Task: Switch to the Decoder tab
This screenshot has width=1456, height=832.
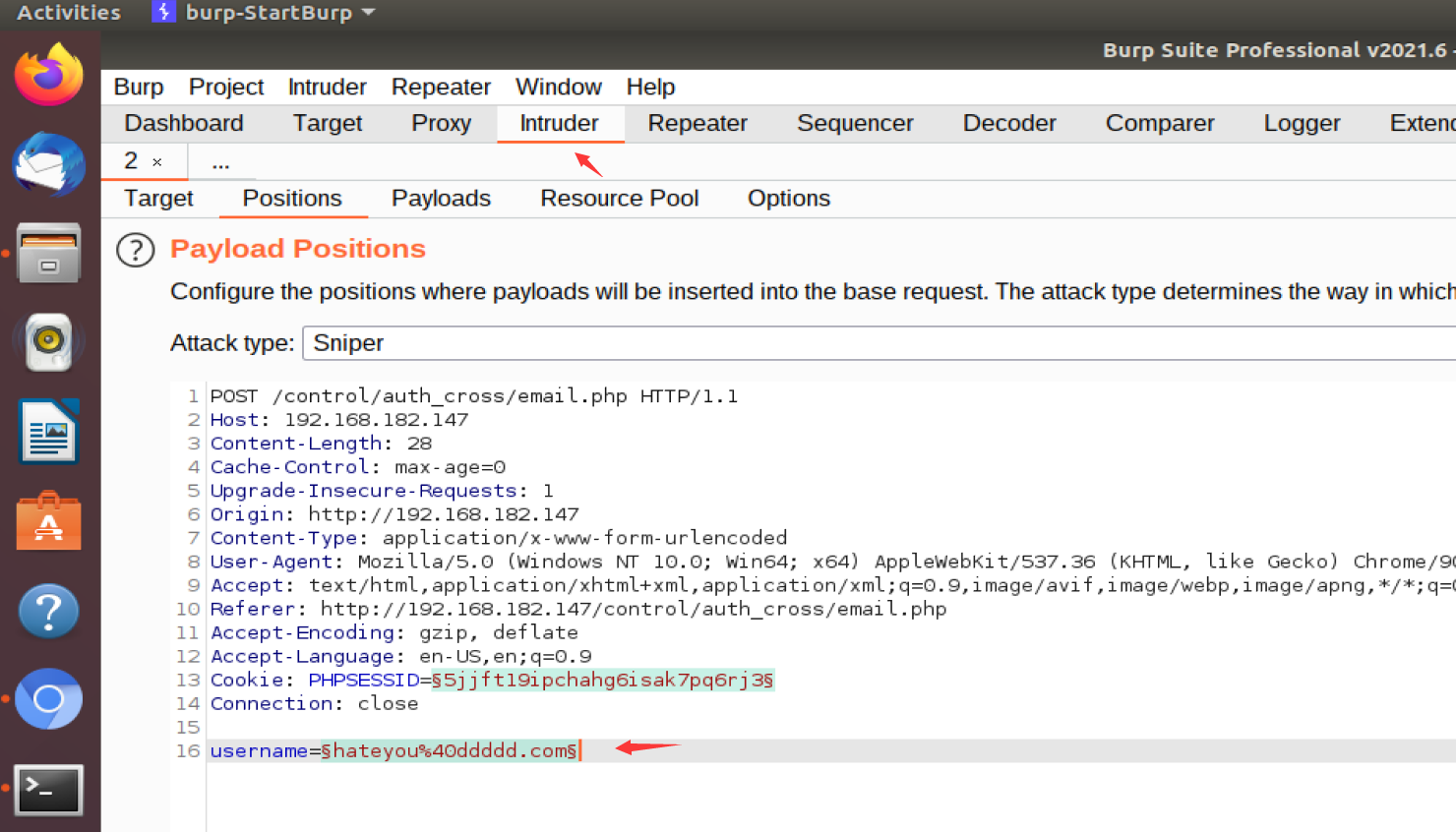Action: [1009, 123]
